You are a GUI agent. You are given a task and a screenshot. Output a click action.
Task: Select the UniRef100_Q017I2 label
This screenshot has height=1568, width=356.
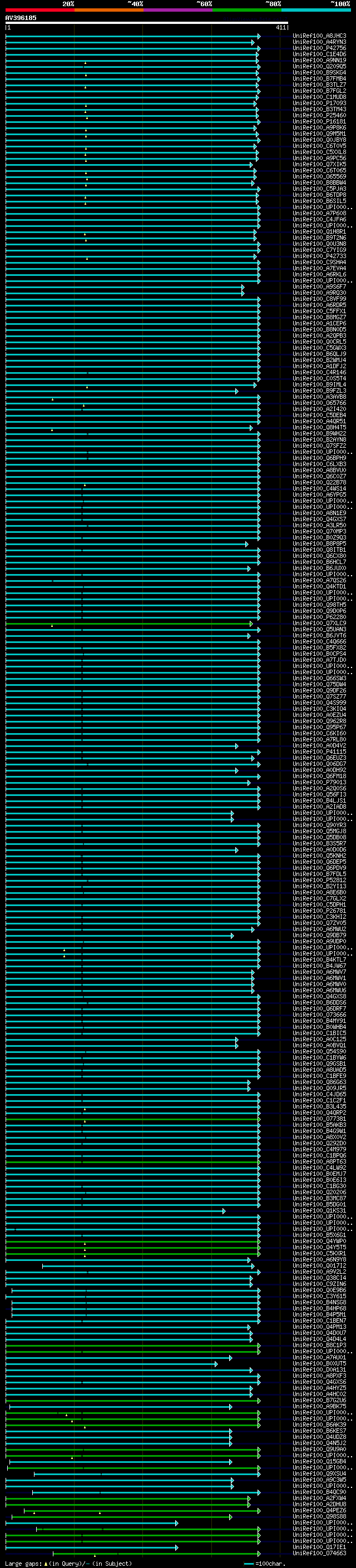pos(319,1266)
